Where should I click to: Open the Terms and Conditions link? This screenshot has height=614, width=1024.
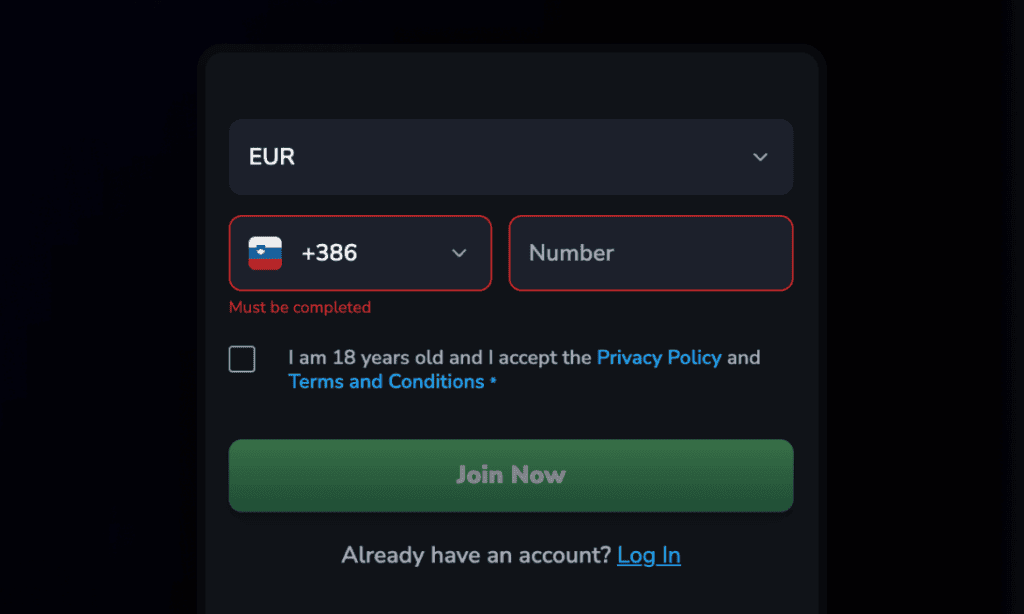point(386,381)
